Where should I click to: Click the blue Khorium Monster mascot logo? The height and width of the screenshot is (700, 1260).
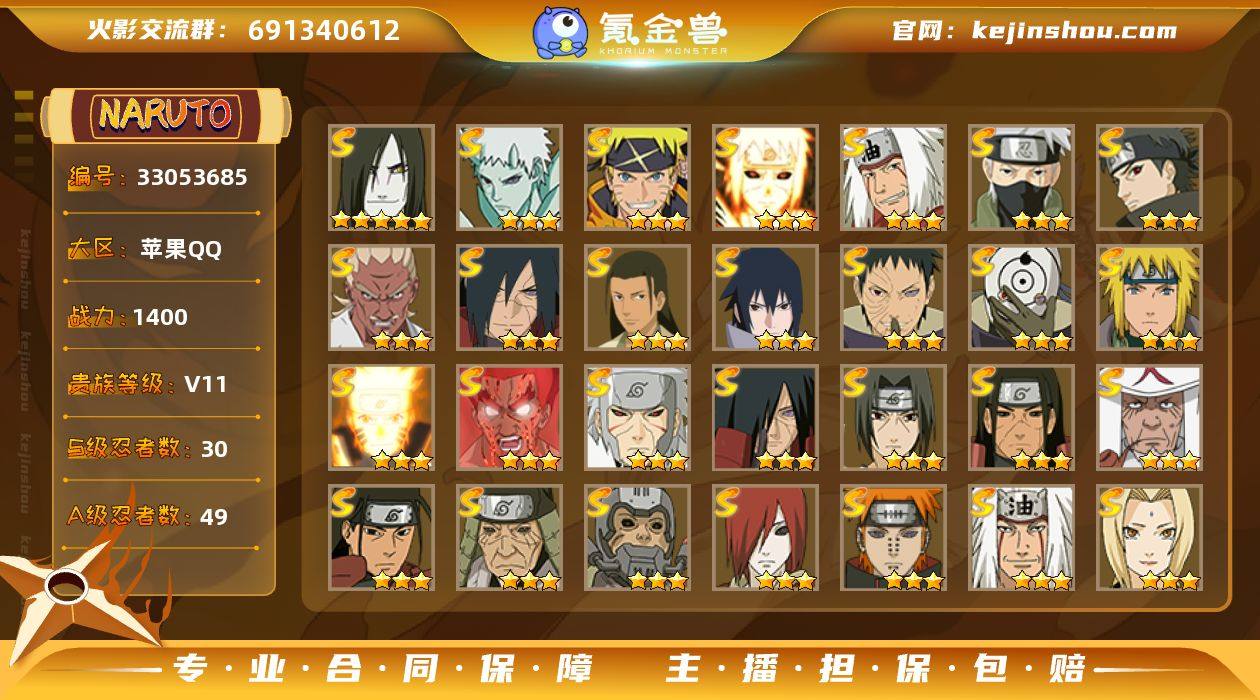click(x=559, y=32)
